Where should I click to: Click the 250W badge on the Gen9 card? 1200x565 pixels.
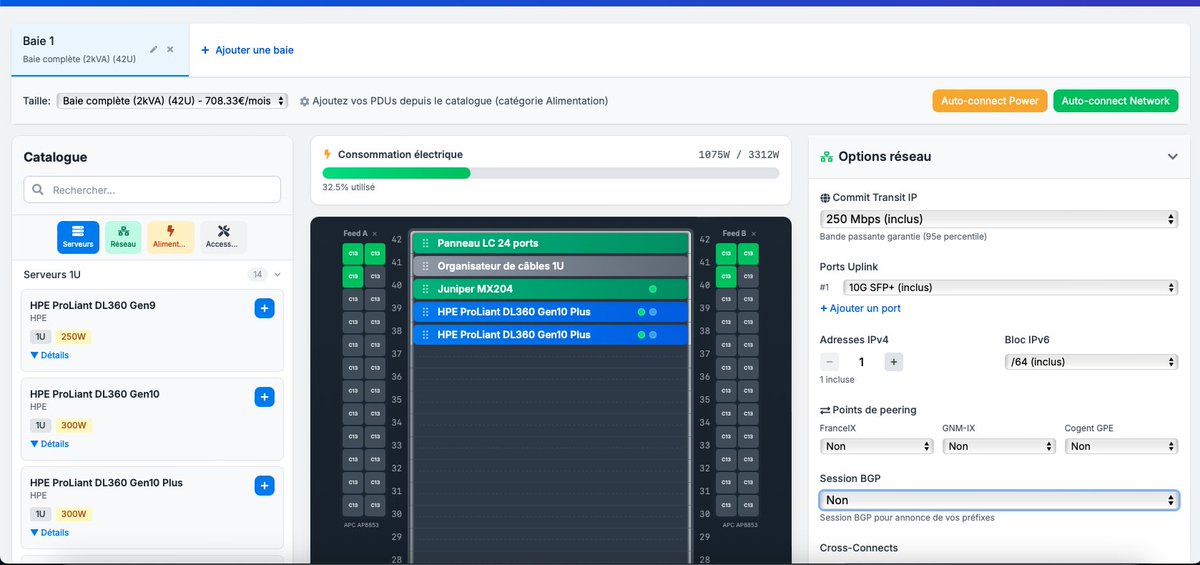click(x=74, y=337)
